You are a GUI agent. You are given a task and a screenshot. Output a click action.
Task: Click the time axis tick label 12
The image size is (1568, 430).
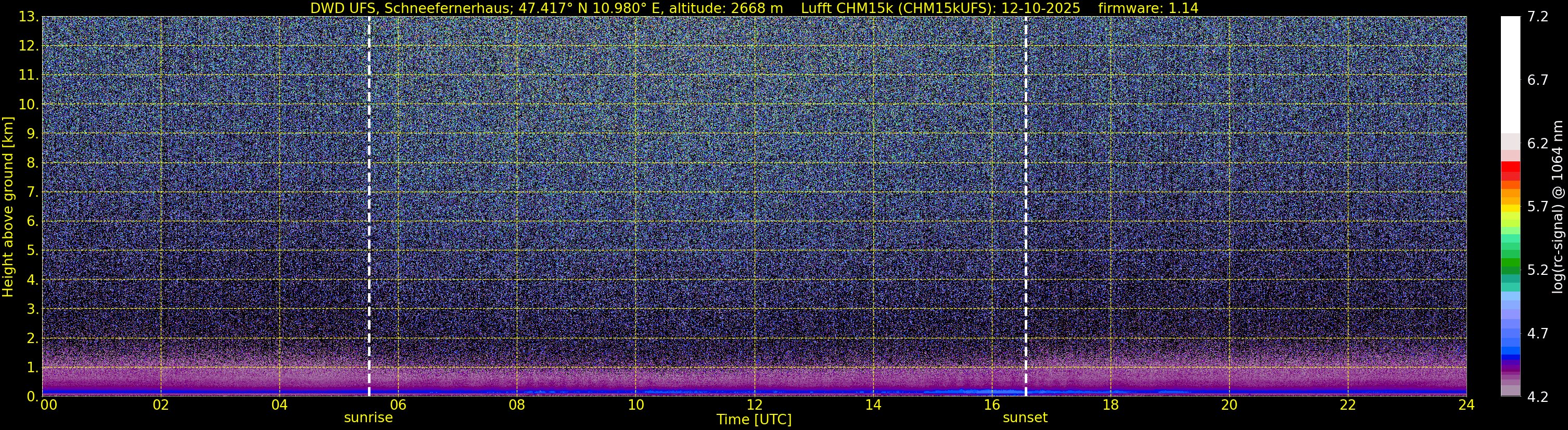click(x=754, y=406)
